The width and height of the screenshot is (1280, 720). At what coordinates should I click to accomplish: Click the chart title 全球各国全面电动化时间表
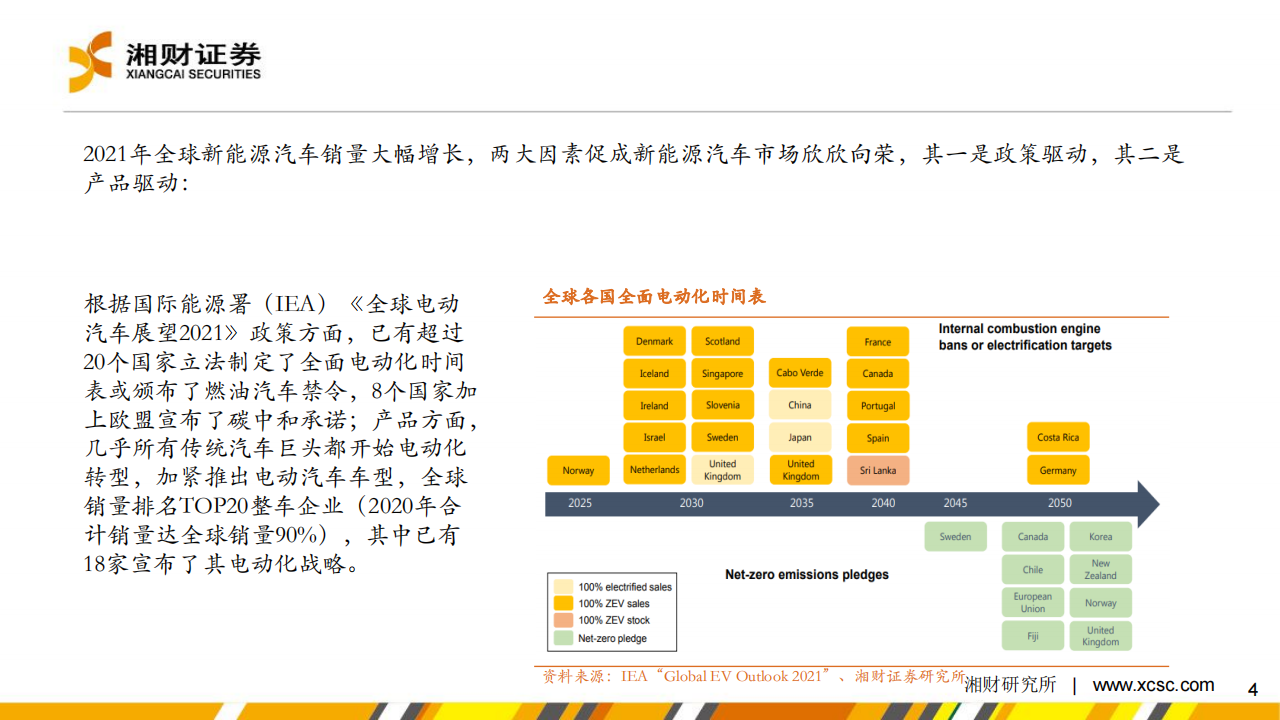click(655, 297)
